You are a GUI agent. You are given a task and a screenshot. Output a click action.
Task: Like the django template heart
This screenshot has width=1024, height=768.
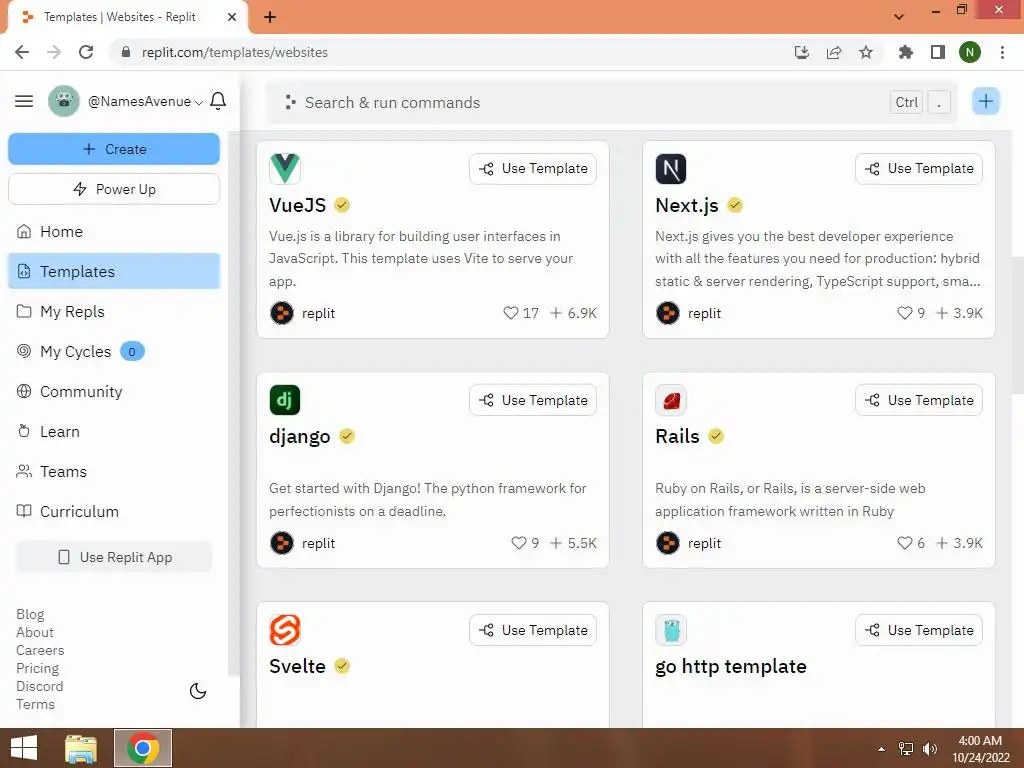(x=519, y=543)
